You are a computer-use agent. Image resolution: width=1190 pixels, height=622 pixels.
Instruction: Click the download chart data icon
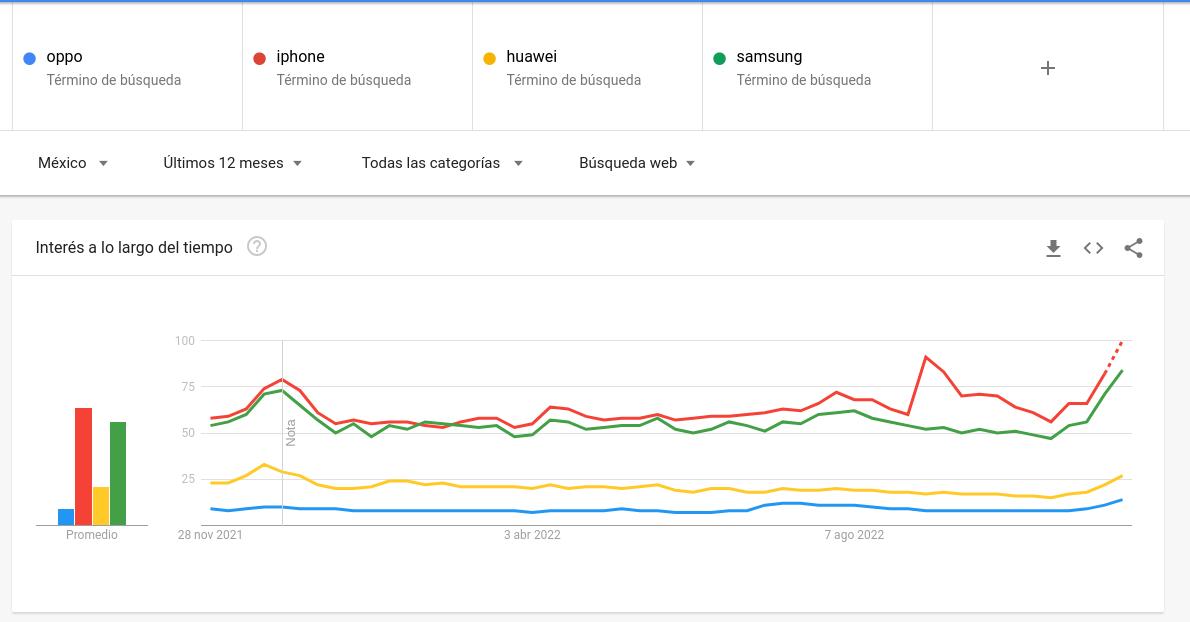coord(1053,248)
